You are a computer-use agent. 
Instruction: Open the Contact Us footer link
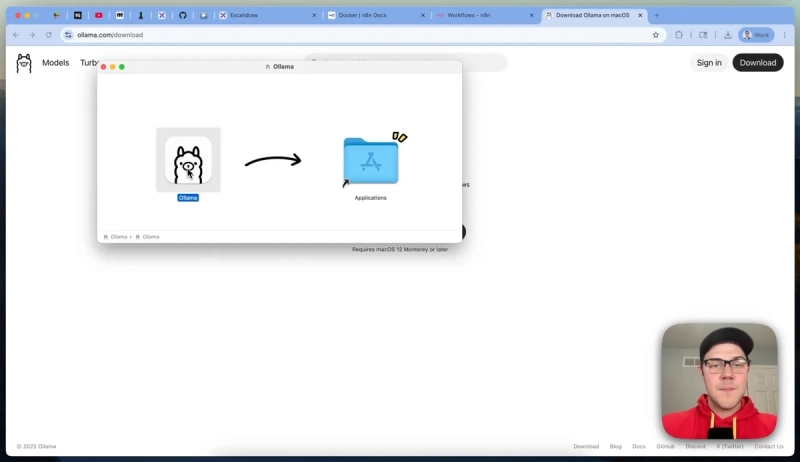coord(769,446)
